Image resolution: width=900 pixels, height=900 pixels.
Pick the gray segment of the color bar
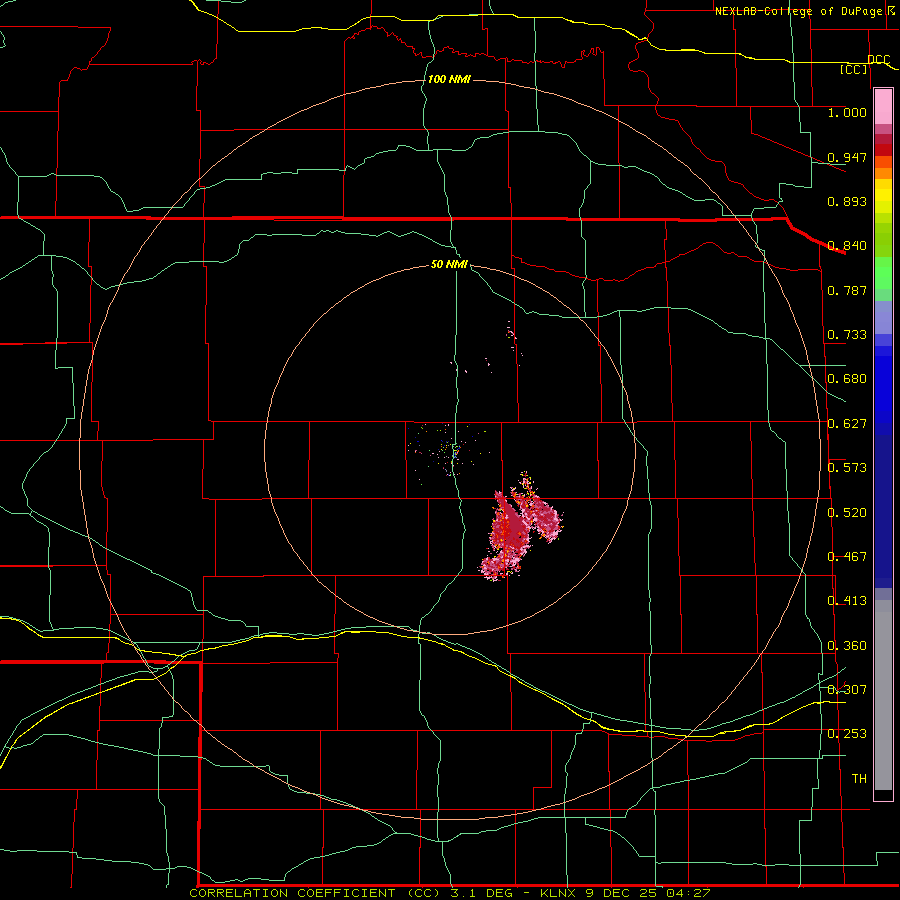pyautogui.click(x=883, y=695)
